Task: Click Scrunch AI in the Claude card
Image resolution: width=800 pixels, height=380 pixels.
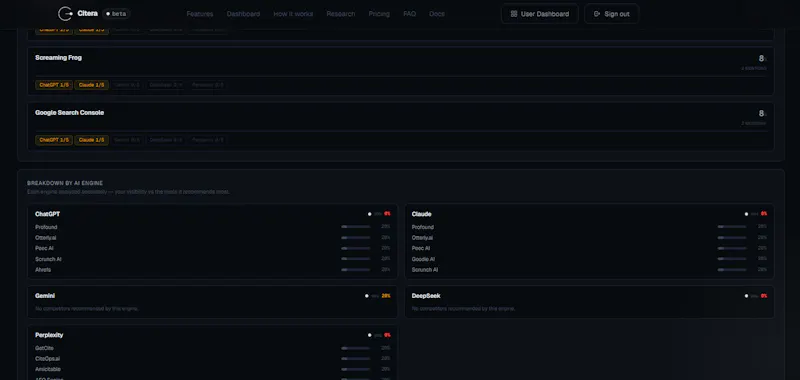Action: pyautogui.click(x=425, y=270)
